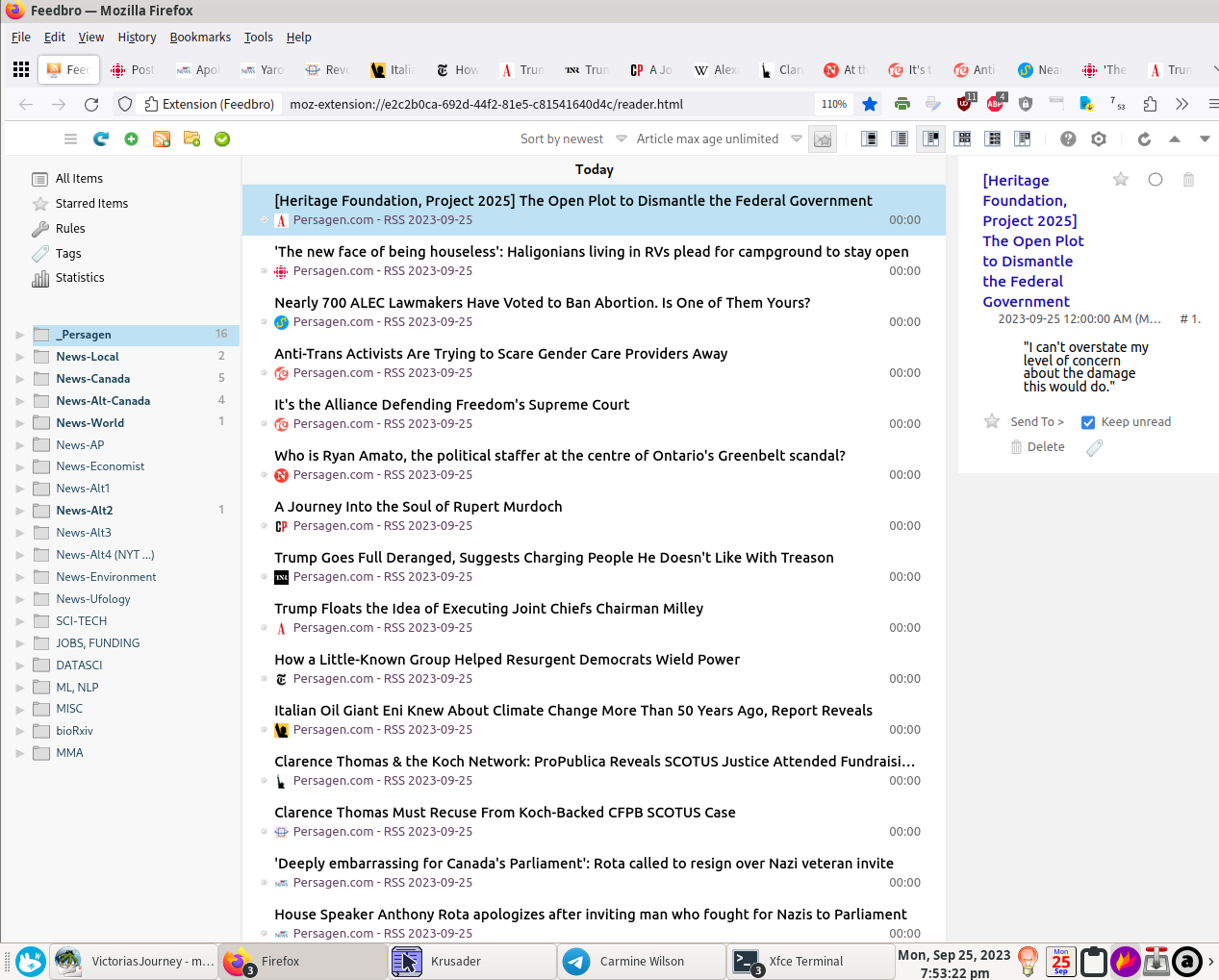Expand the News-World folder
The image size is (1219, 980).
point(19,423)
